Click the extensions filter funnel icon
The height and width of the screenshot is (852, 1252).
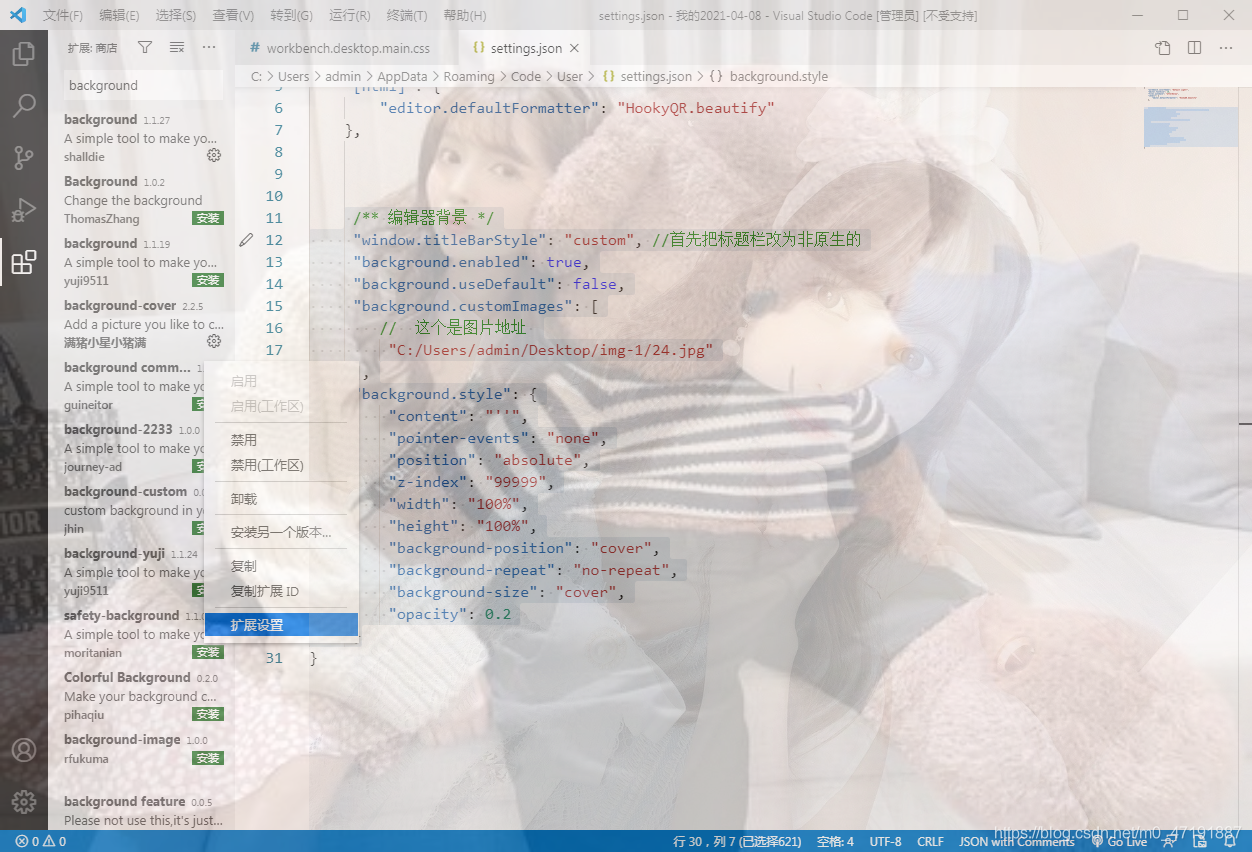[145, 47]
